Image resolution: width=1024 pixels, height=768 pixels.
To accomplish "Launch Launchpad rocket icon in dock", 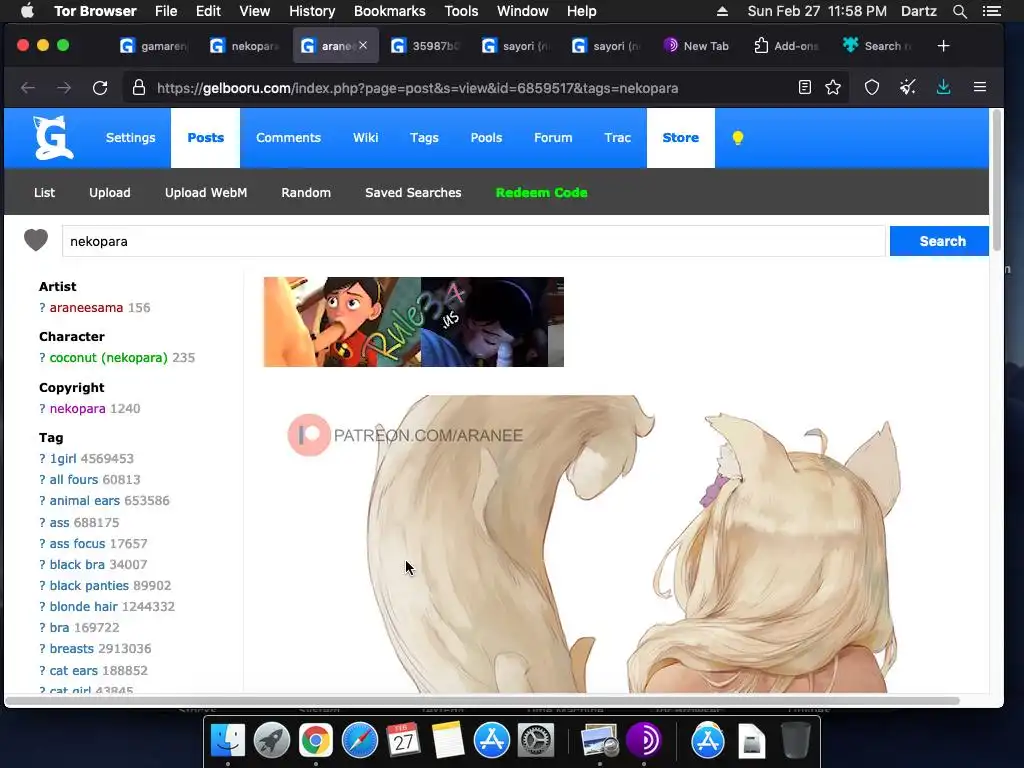I will [x=272, y=741].
